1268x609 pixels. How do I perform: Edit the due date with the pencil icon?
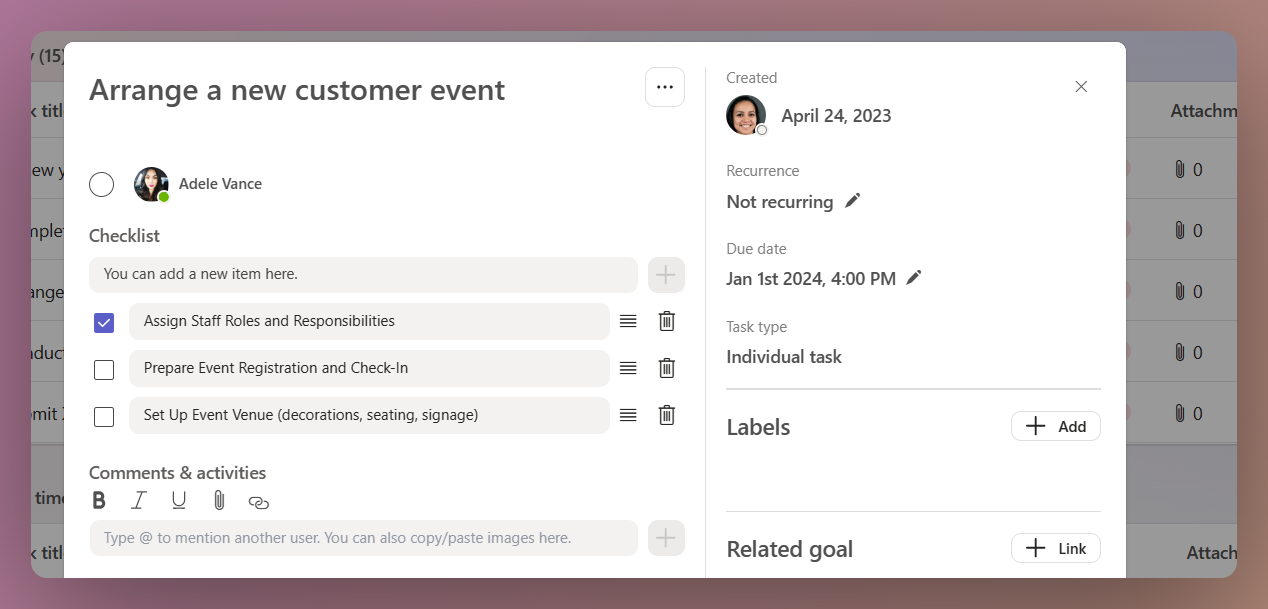pos(912,278)
